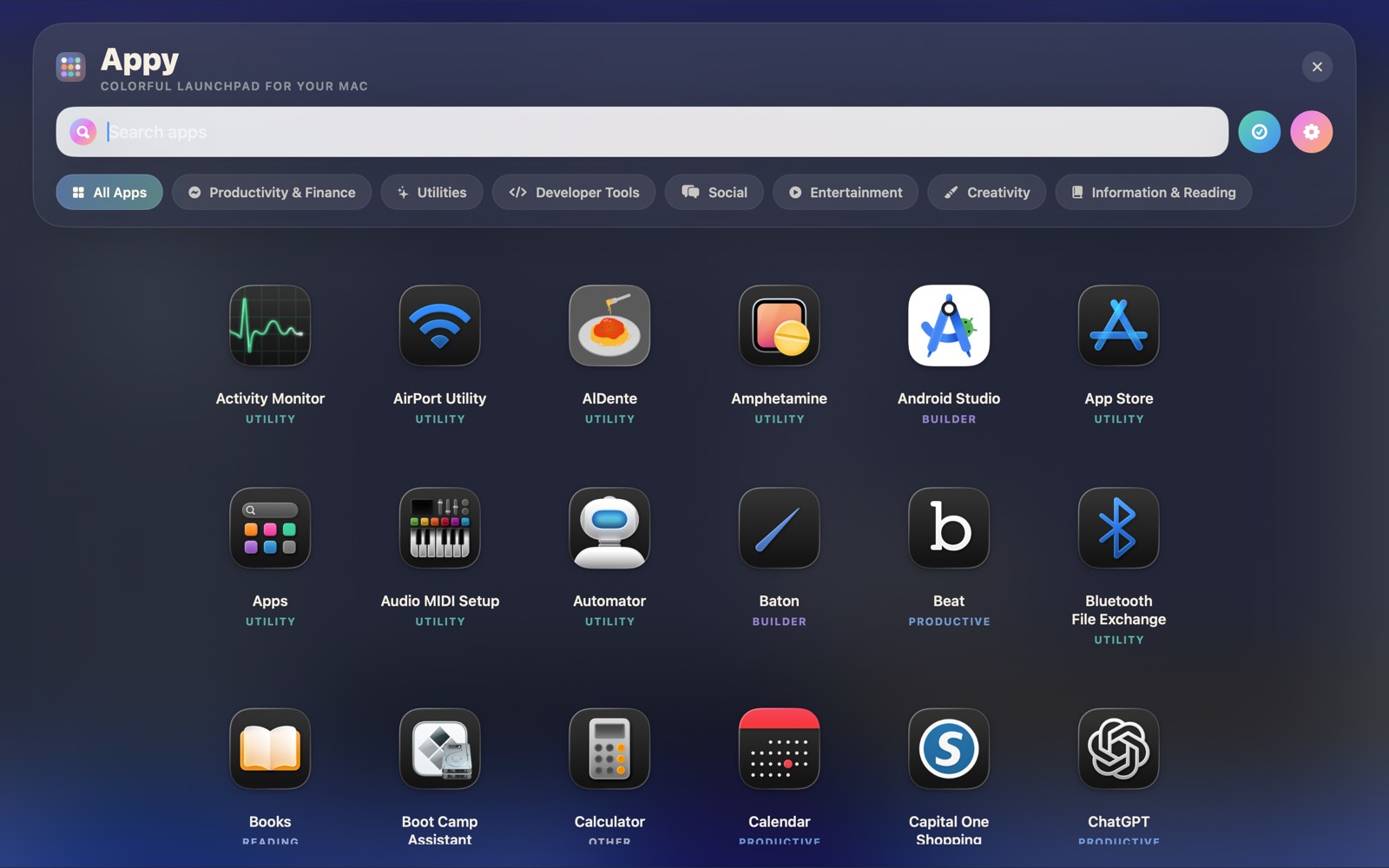Launch AirPort Utility
The image size is (1389, 868).
440,325
